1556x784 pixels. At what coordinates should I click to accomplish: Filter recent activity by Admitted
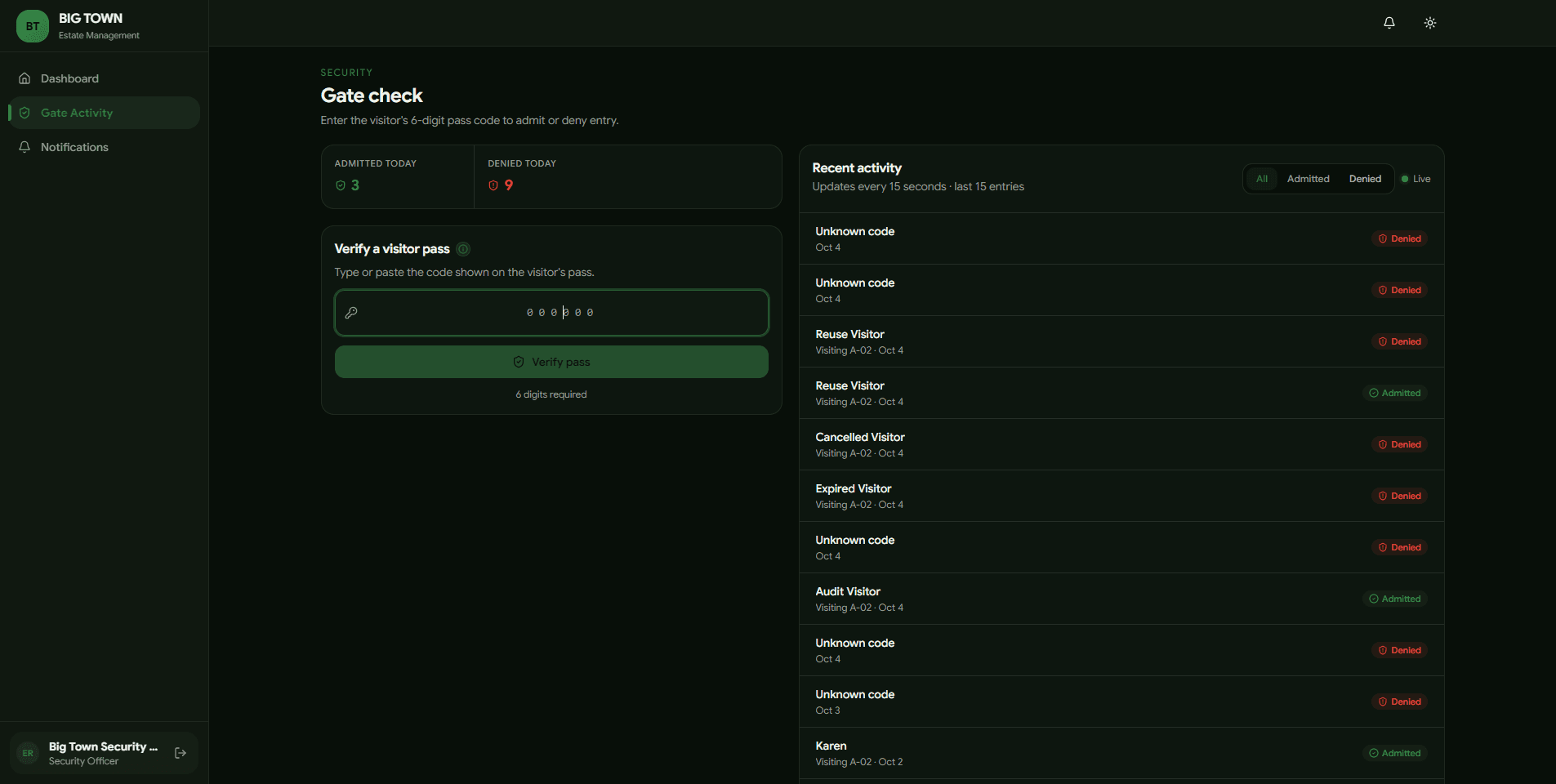point(1308,179)
